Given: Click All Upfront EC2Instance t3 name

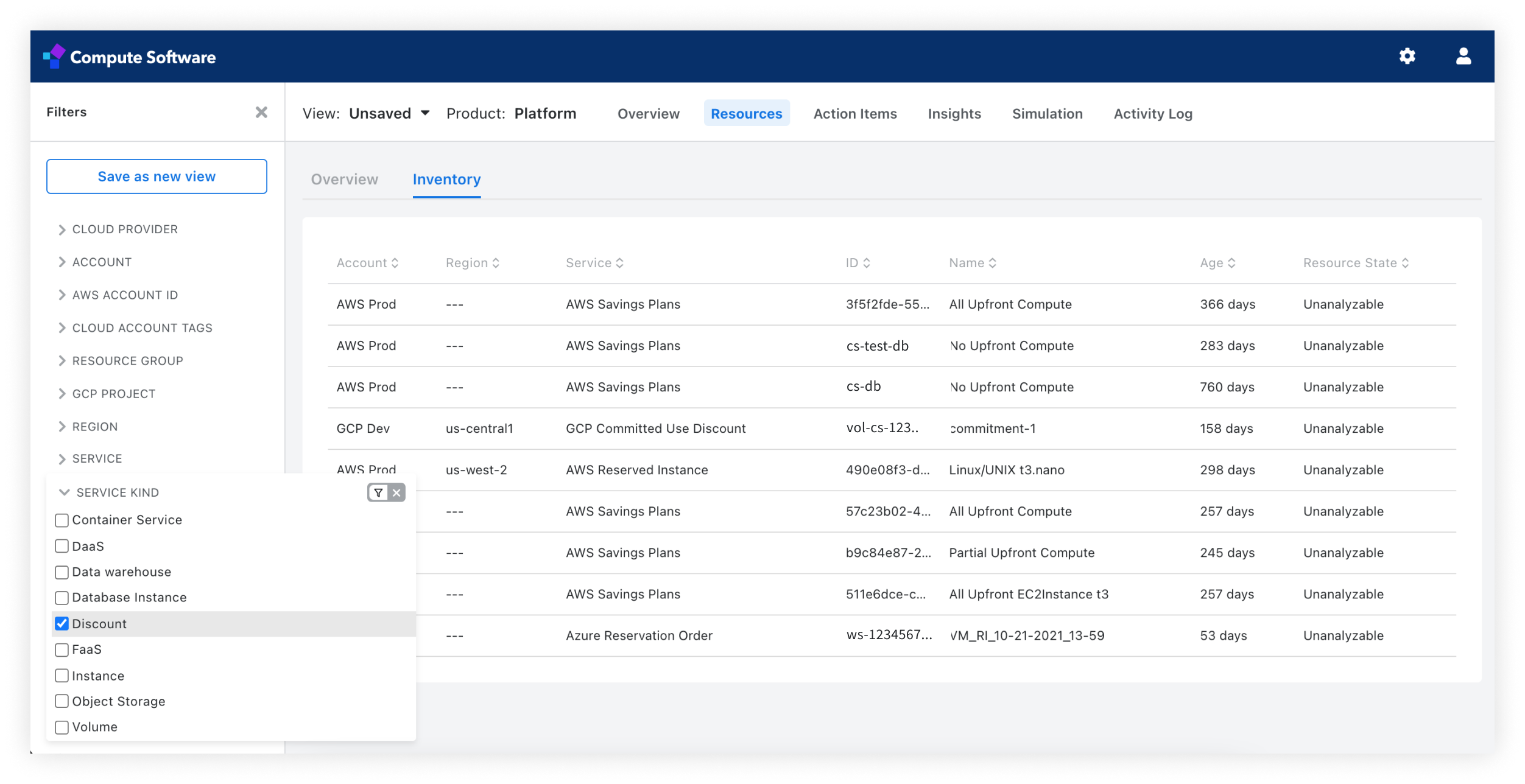Looking at the screenshot, I should [1029, 594].
